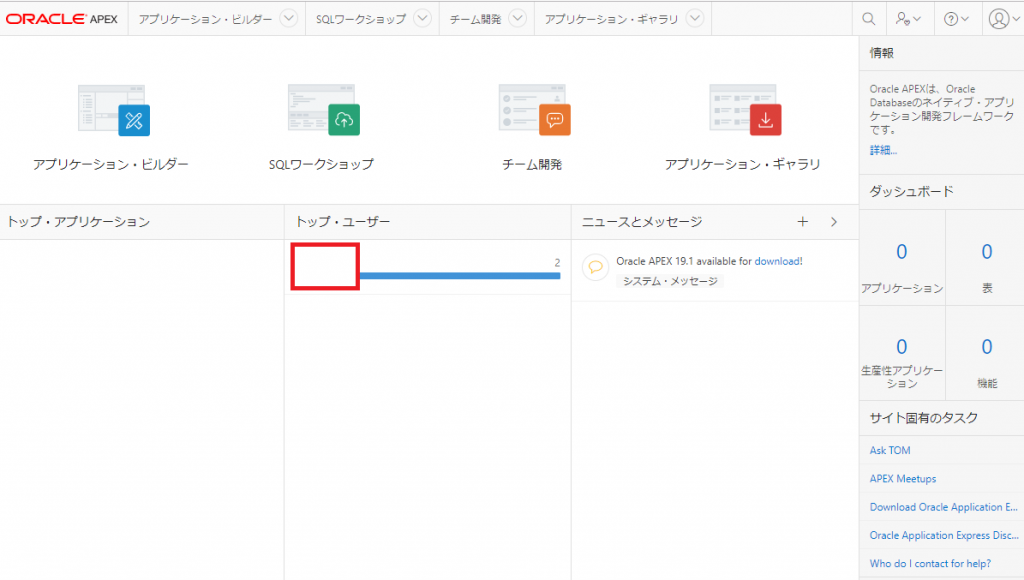Viewport: 1024px width, 580px height.
Task: Select チーム開発 menu tab
Action: tap(475, 19)
